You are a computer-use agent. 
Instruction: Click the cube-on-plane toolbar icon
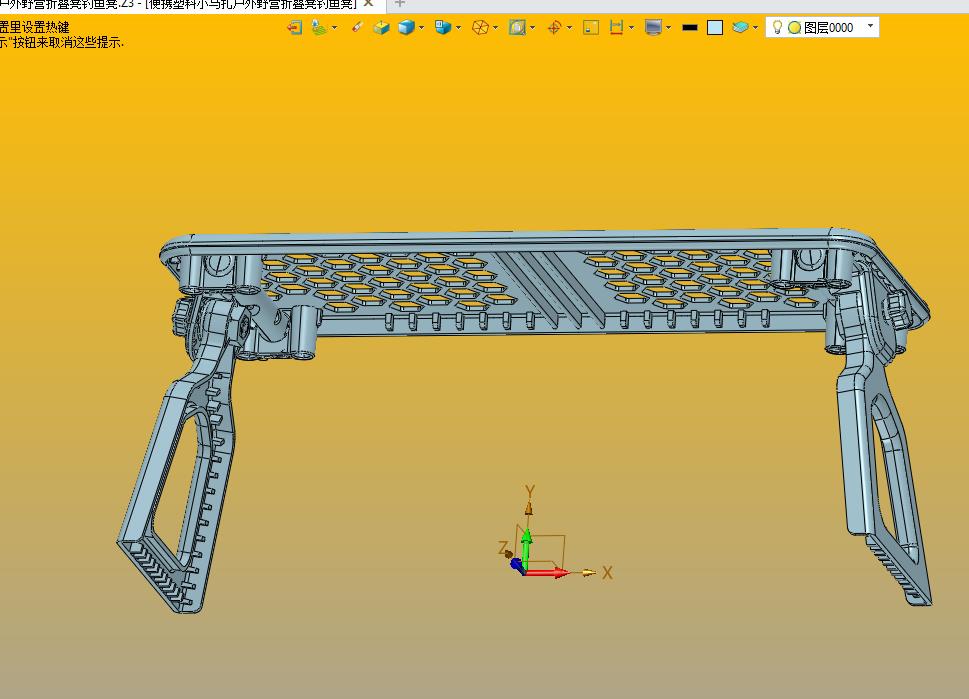pos(381,27)
